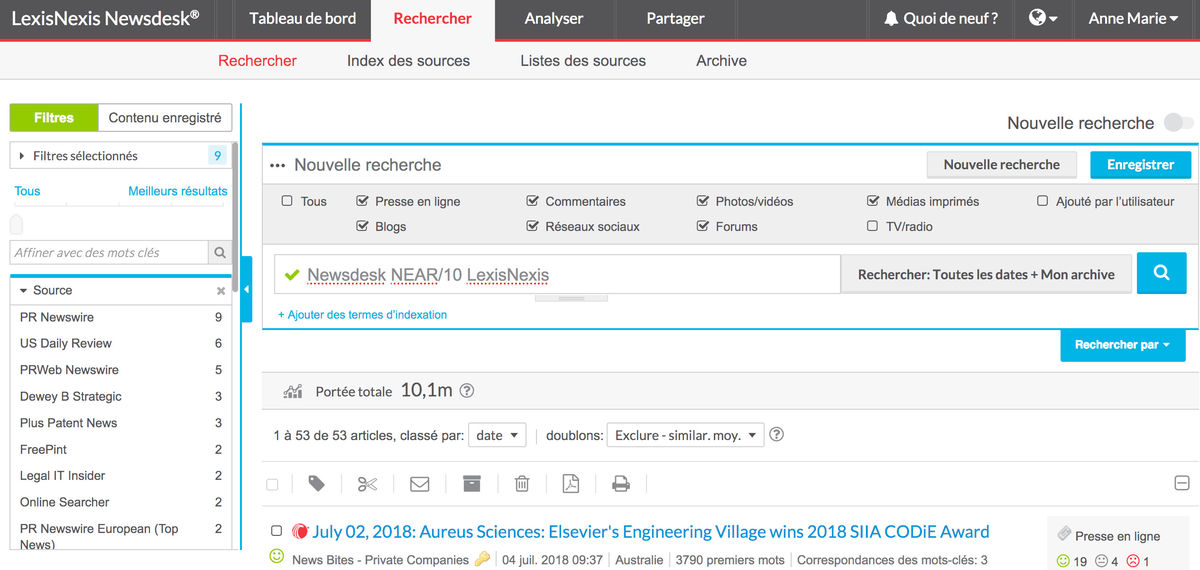Click Ajouter des termes d'indexation link
This screenshot has width=1200, height=570.
362,314
